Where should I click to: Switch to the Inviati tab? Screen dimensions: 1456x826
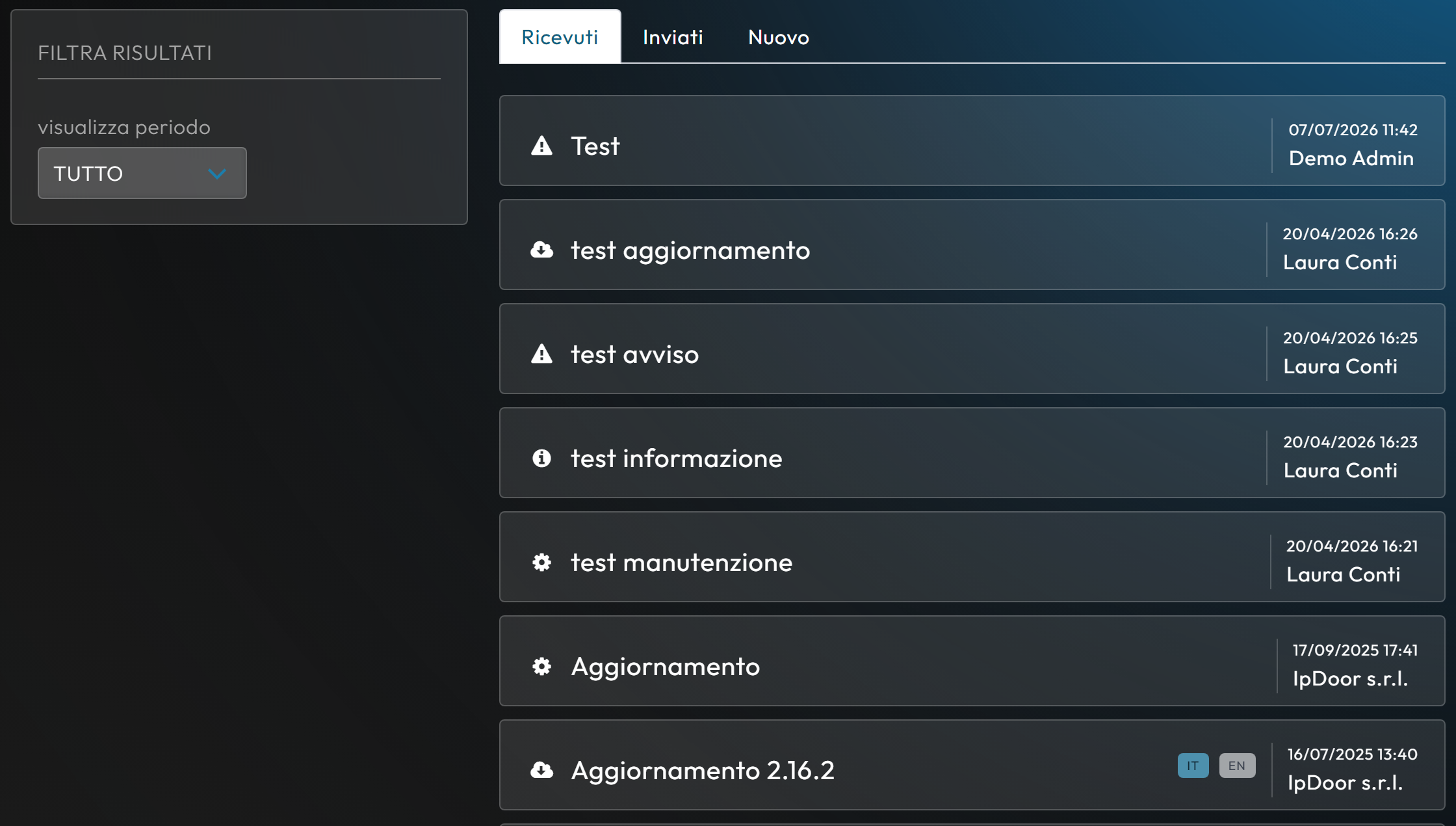tap(673, 36)
